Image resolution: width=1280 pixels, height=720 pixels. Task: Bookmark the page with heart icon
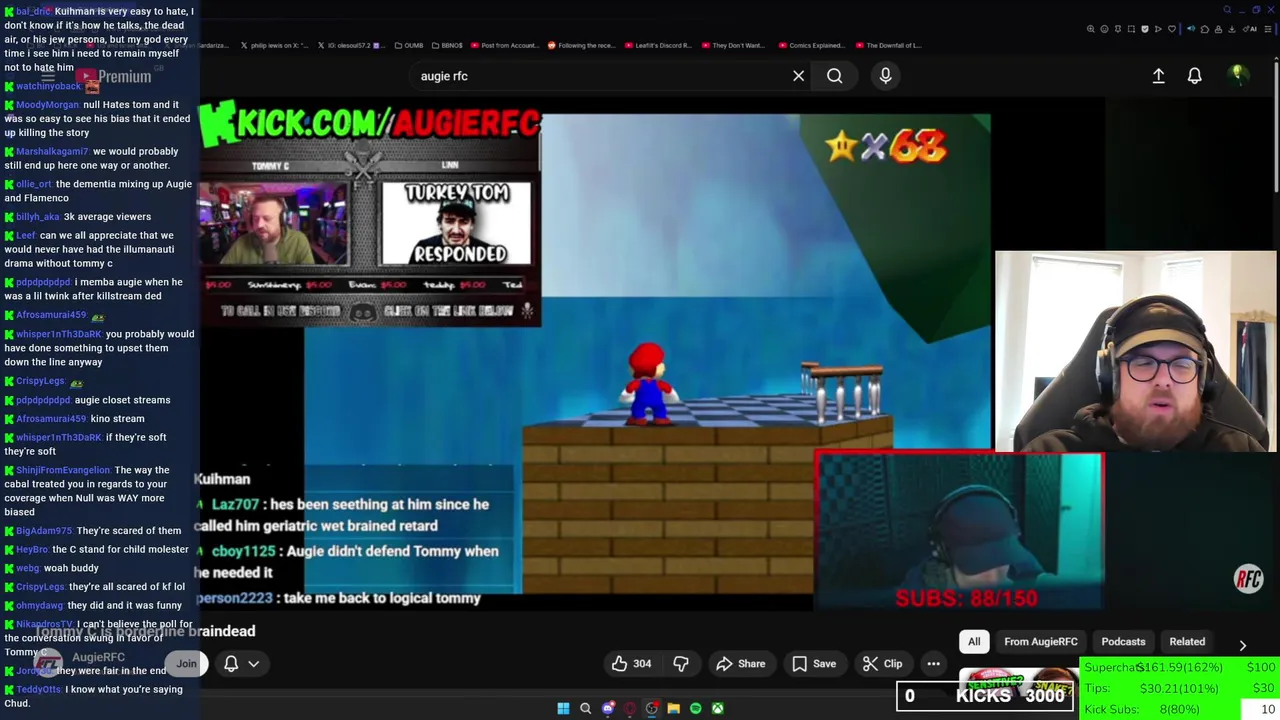(x=1172, y=29)
